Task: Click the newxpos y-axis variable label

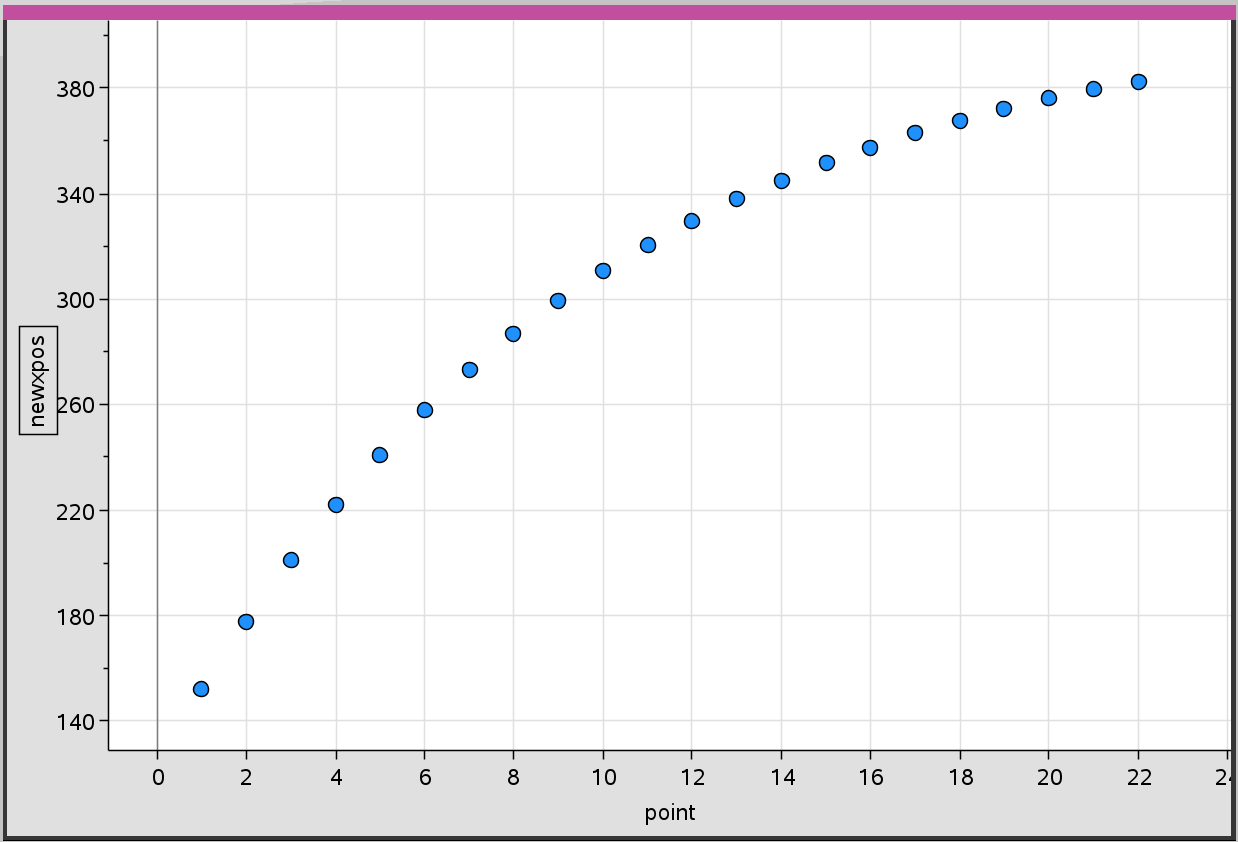Action: coord(39,381)
